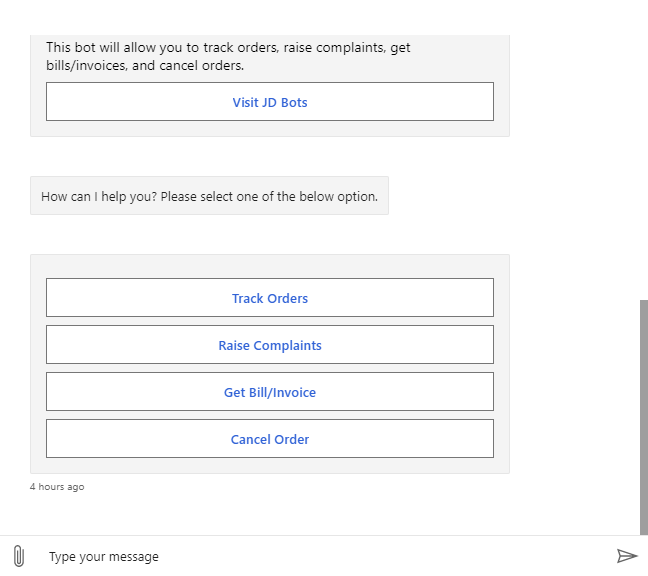Send the message using the arrow icon

click(x=627, y=556)
